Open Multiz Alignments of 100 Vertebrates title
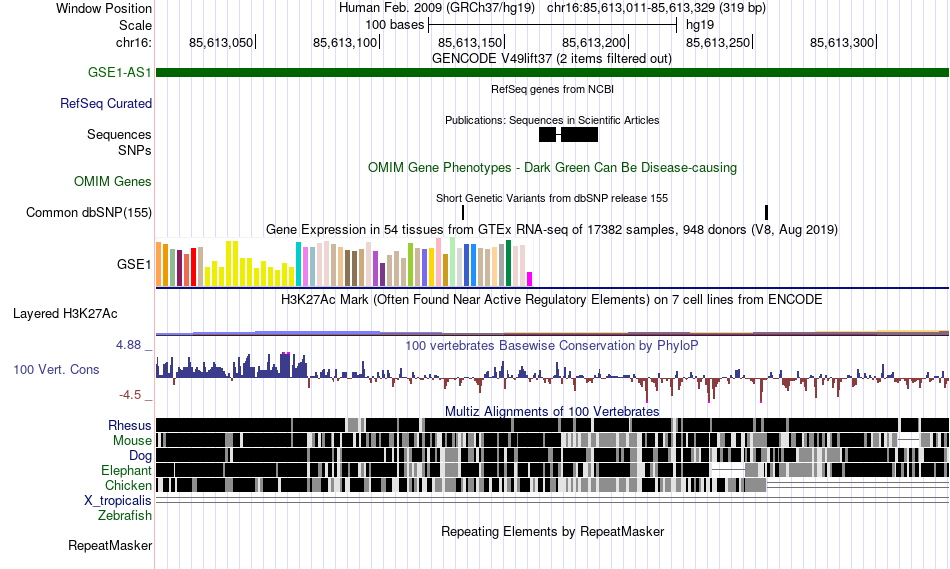This screenshot has height=569, width=950. tap(552, 411)
